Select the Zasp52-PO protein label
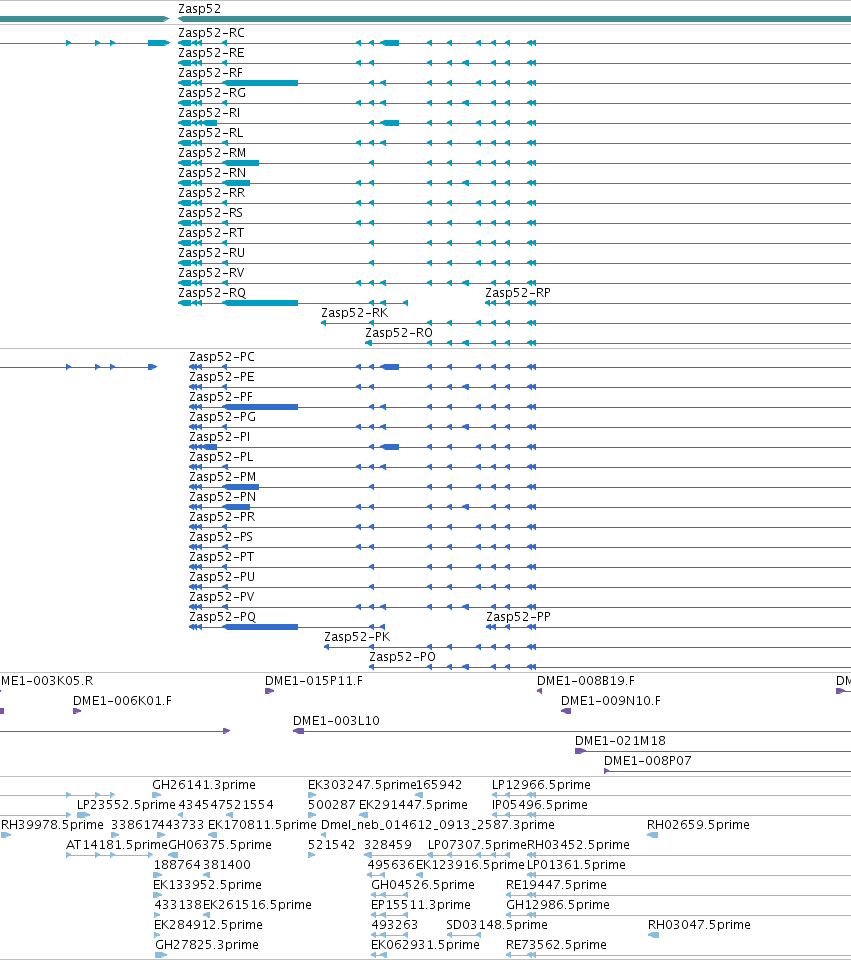The height and width of the screenshot is (960, 851). 402,657
